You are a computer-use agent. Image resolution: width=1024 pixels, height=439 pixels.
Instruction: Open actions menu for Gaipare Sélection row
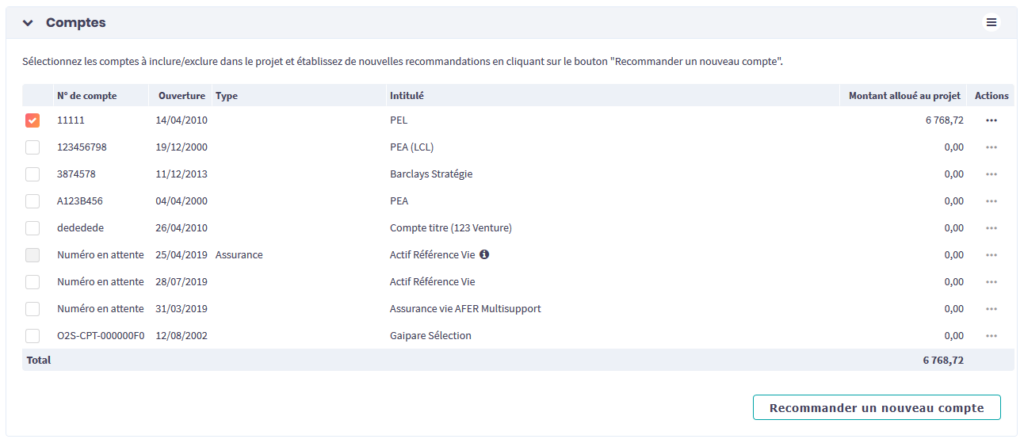(x=991, y=336)
